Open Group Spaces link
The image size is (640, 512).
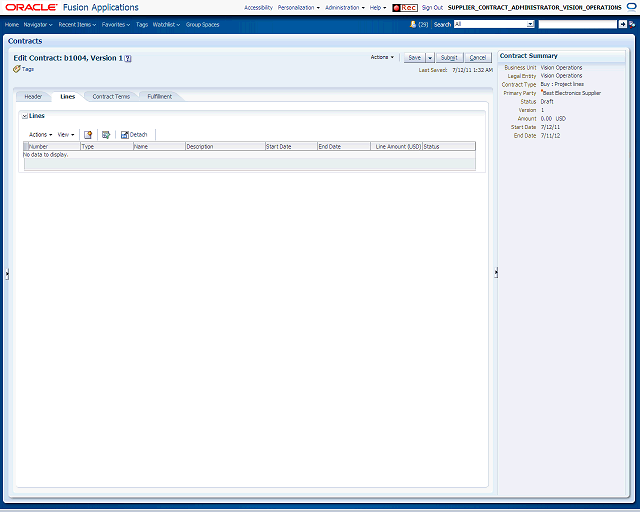(x=202, y=24)
